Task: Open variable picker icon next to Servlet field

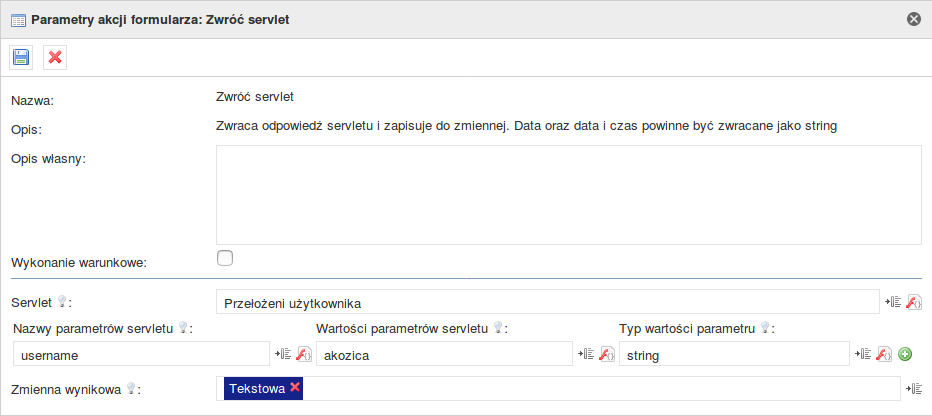Action: tap(893, 302)
